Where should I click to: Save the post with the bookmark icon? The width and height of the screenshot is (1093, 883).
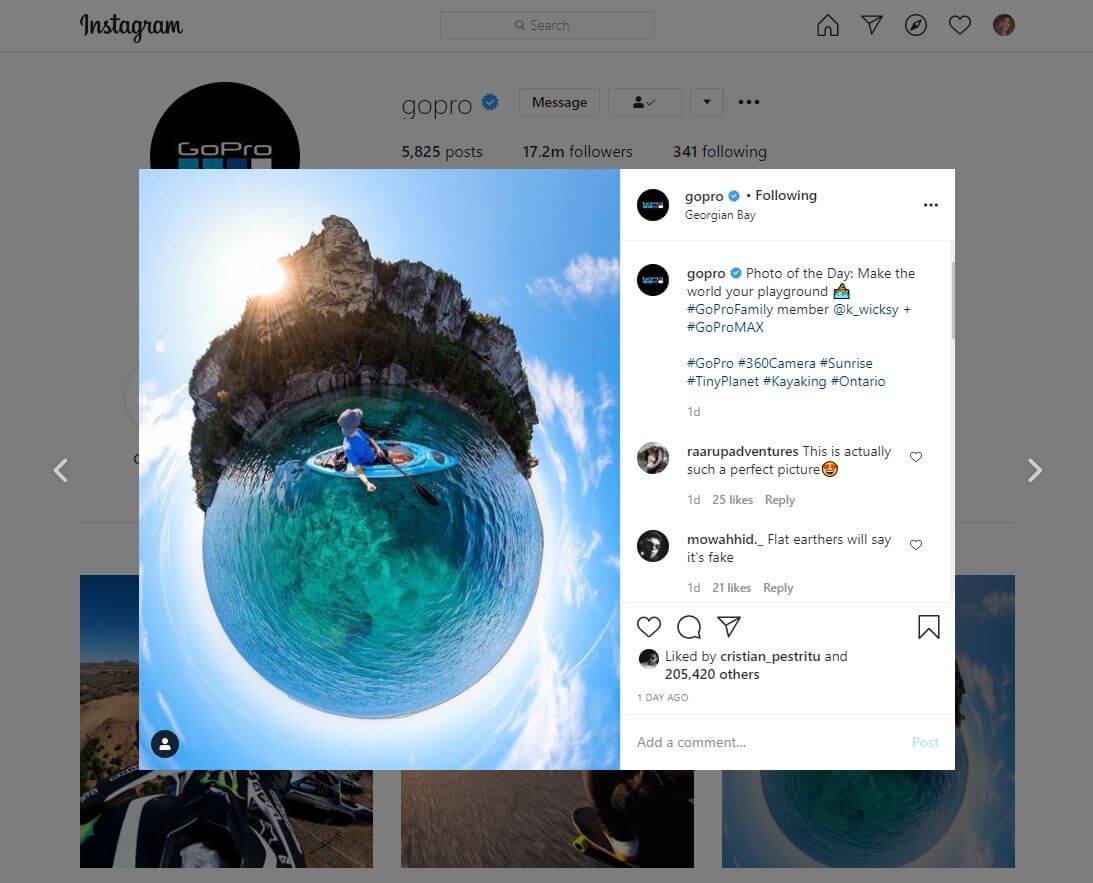pos(927,627)
